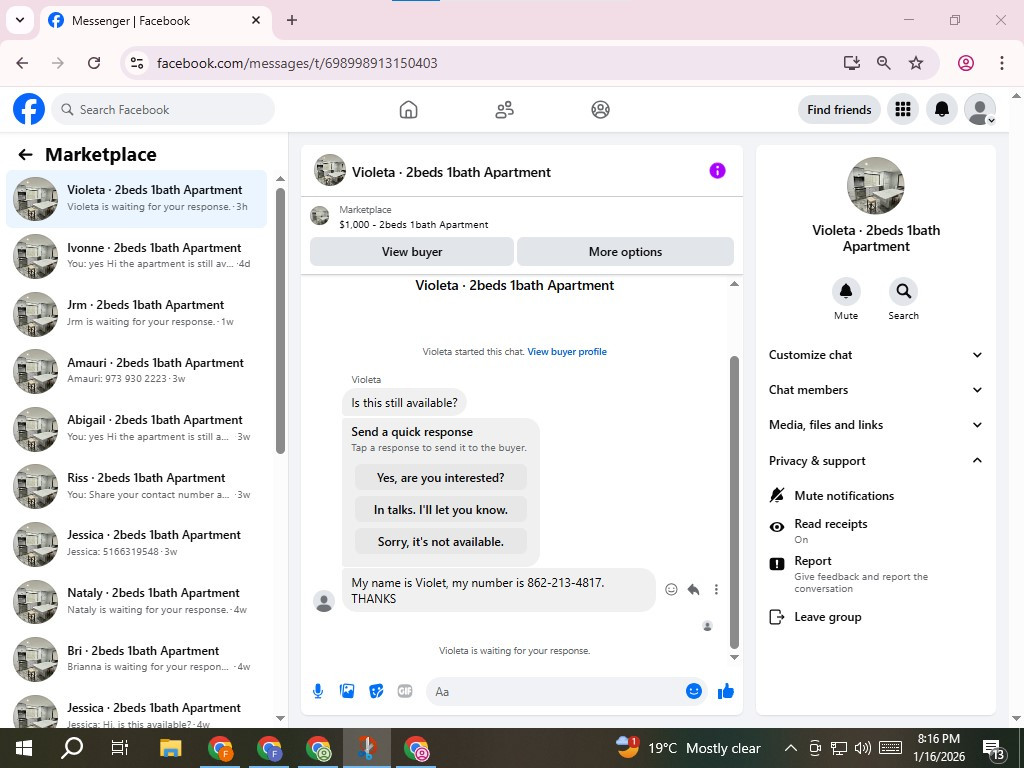Click the back arrow beside Marketplace

pos(25,155)
